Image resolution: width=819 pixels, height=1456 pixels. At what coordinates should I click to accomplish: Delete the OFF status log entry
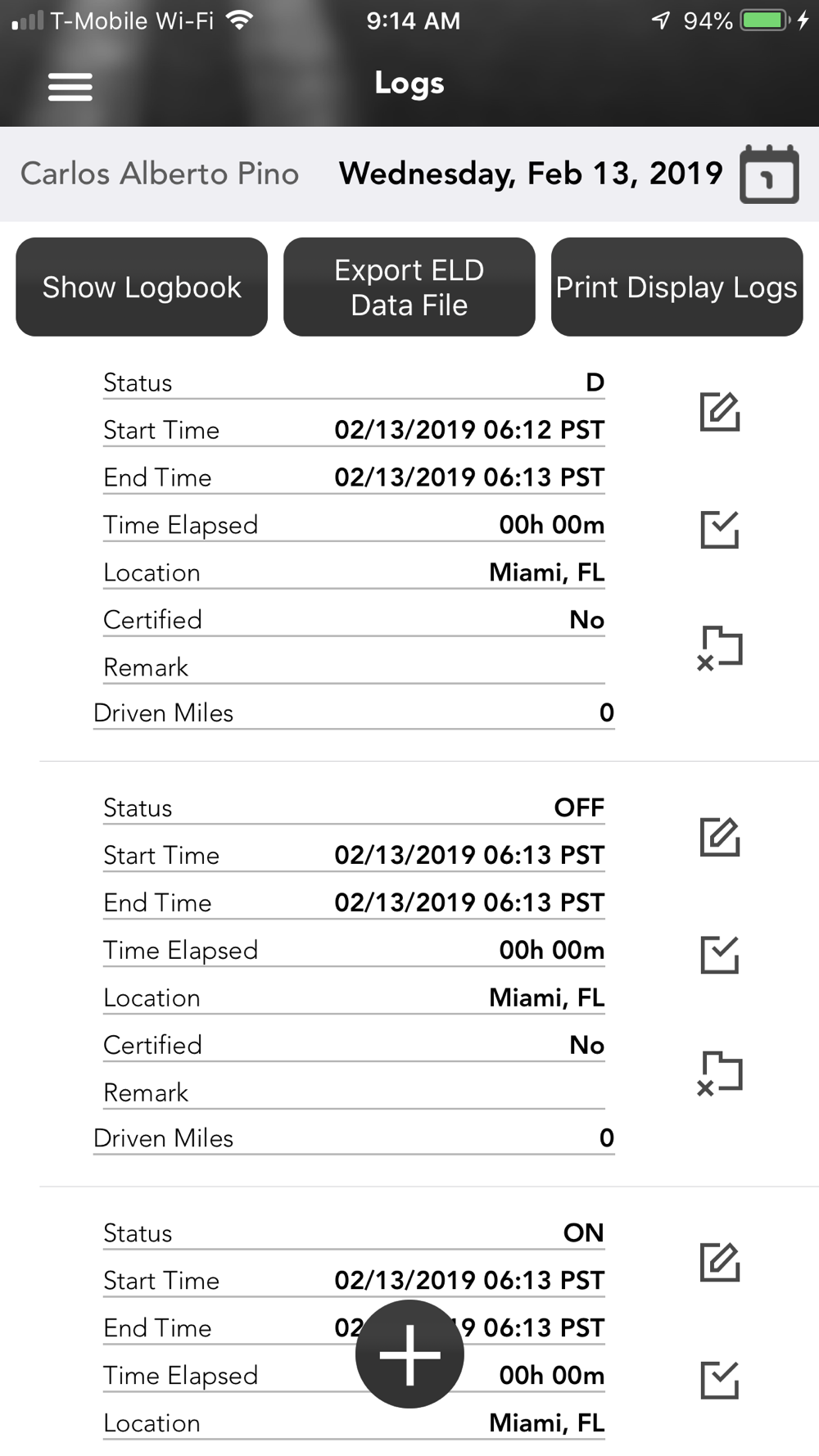(x=719, y=1073)
